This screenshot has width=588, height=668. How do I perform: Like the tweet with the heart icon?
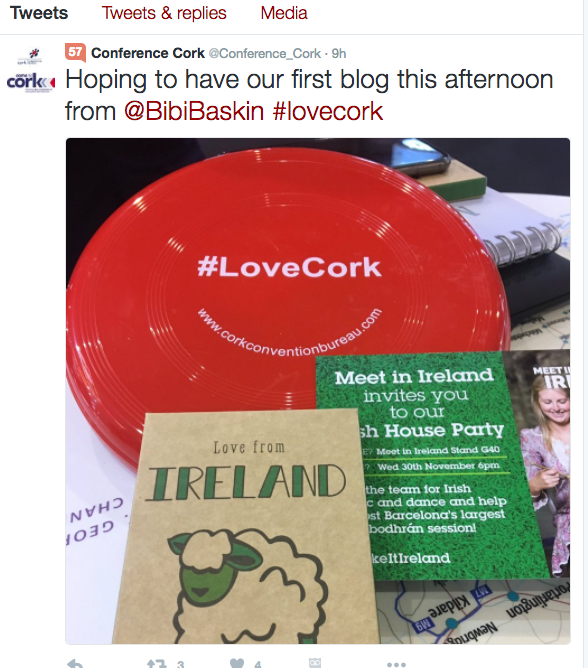(x=237, y=664)
